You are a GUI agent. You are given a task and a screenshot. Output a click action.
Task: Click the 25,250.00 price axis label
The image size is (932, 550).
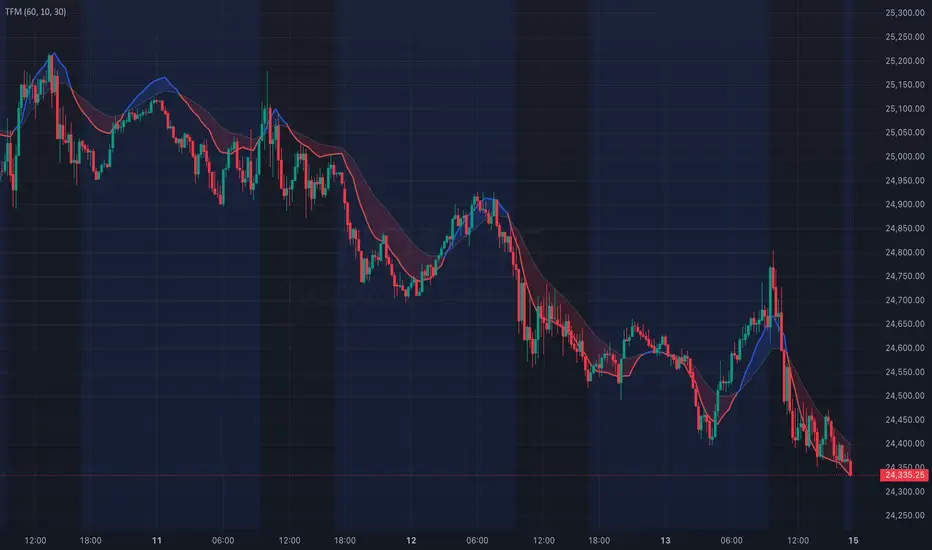[x=905, y=37]
